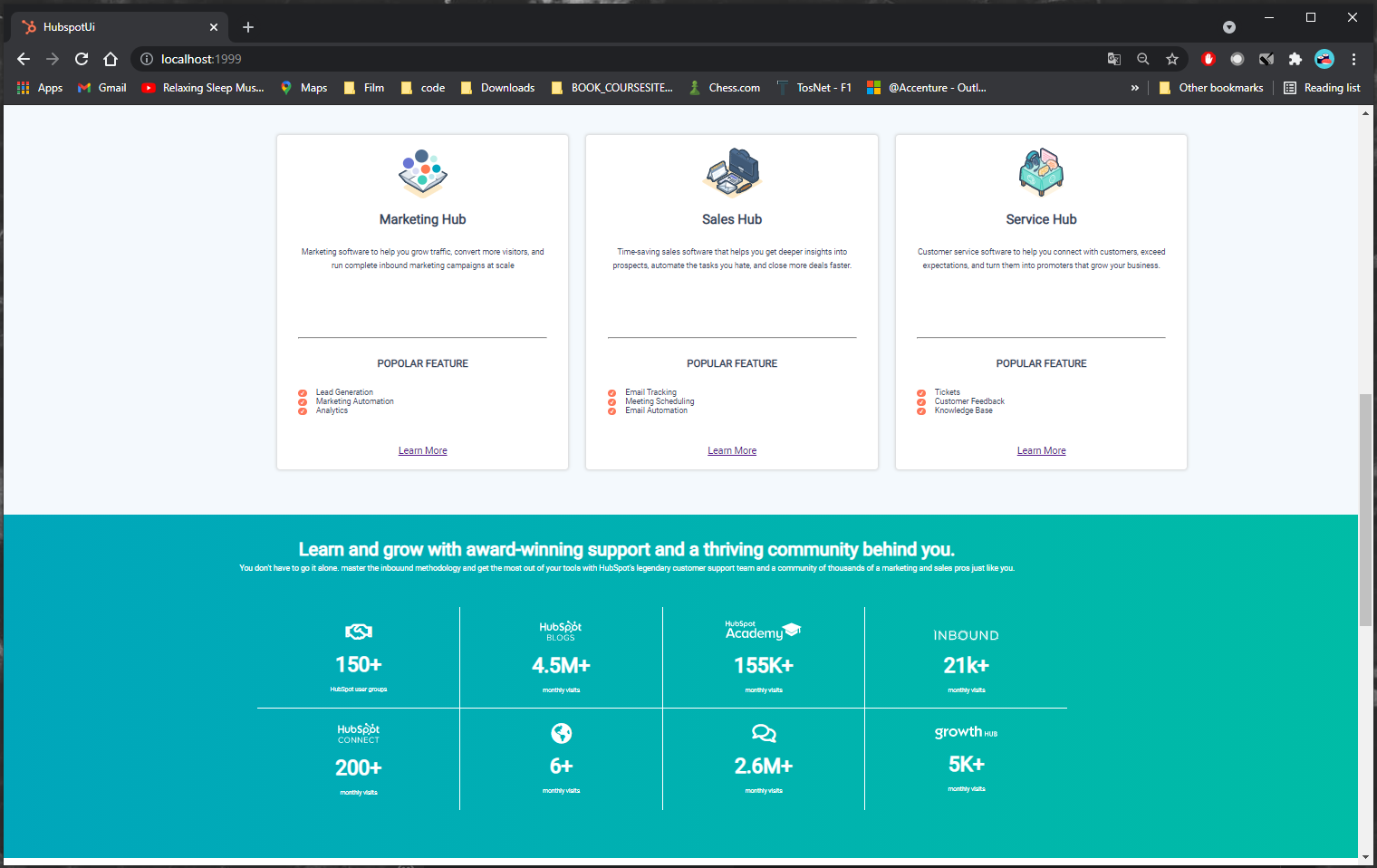1377x868 pixels.
Task: Click the HubSpot Connect logo
Action: click(359, 734)
